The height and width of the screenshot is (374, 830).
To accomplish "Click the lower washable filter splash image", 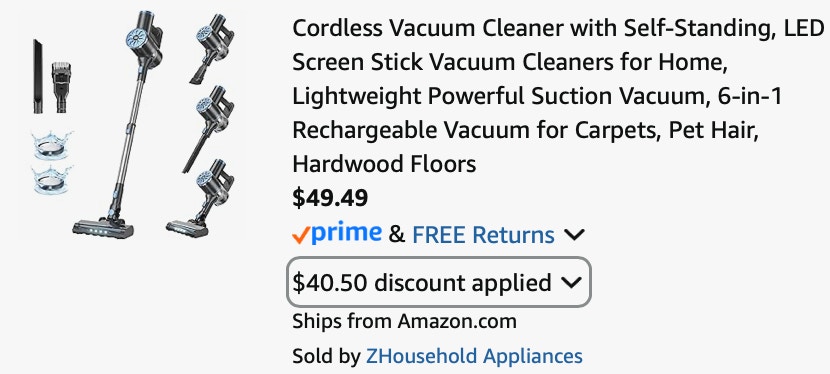I will 51,179.
